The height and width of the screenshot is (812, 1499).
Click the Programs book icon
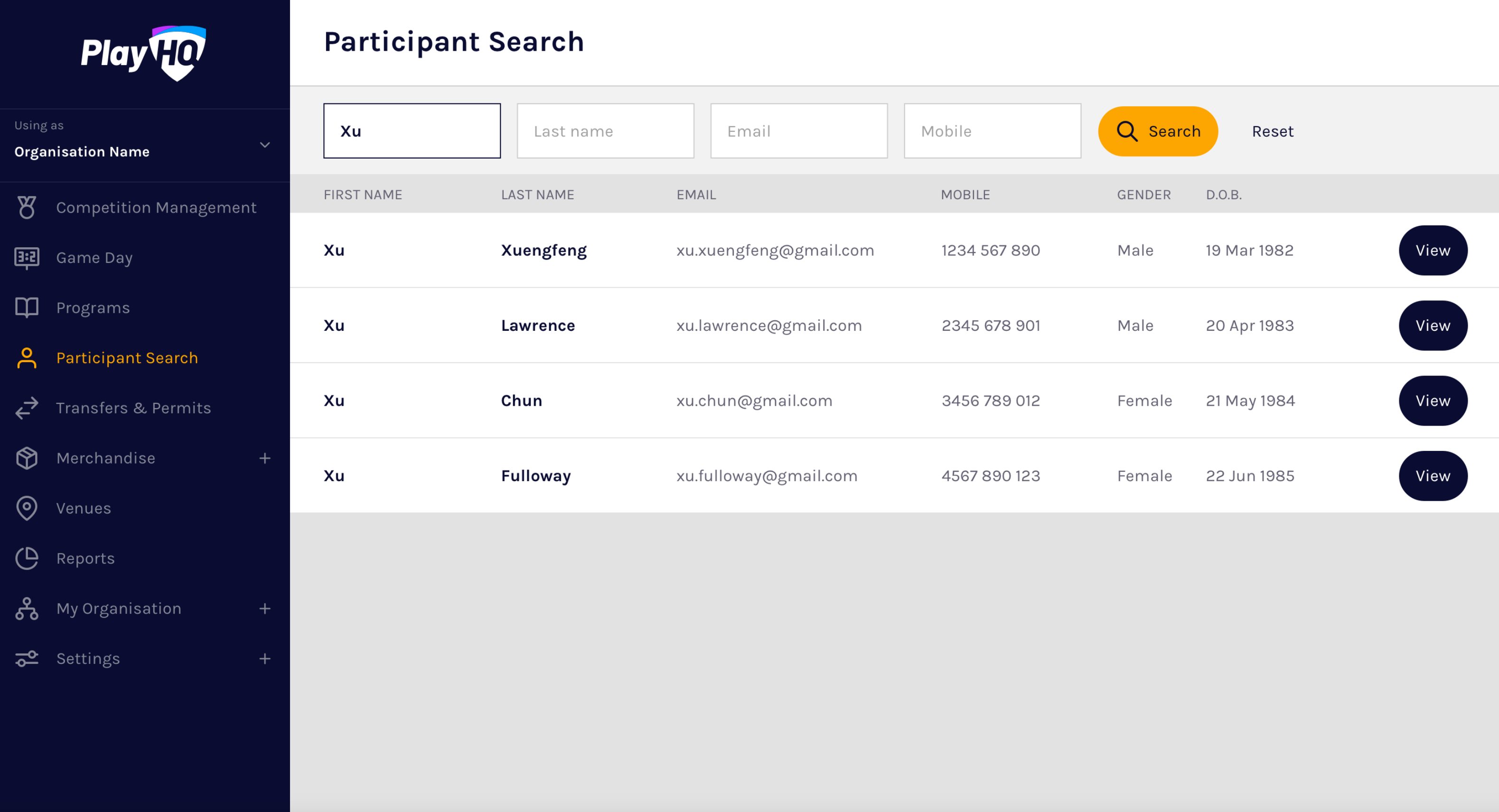pyautogui.click(x=27, y=308)
